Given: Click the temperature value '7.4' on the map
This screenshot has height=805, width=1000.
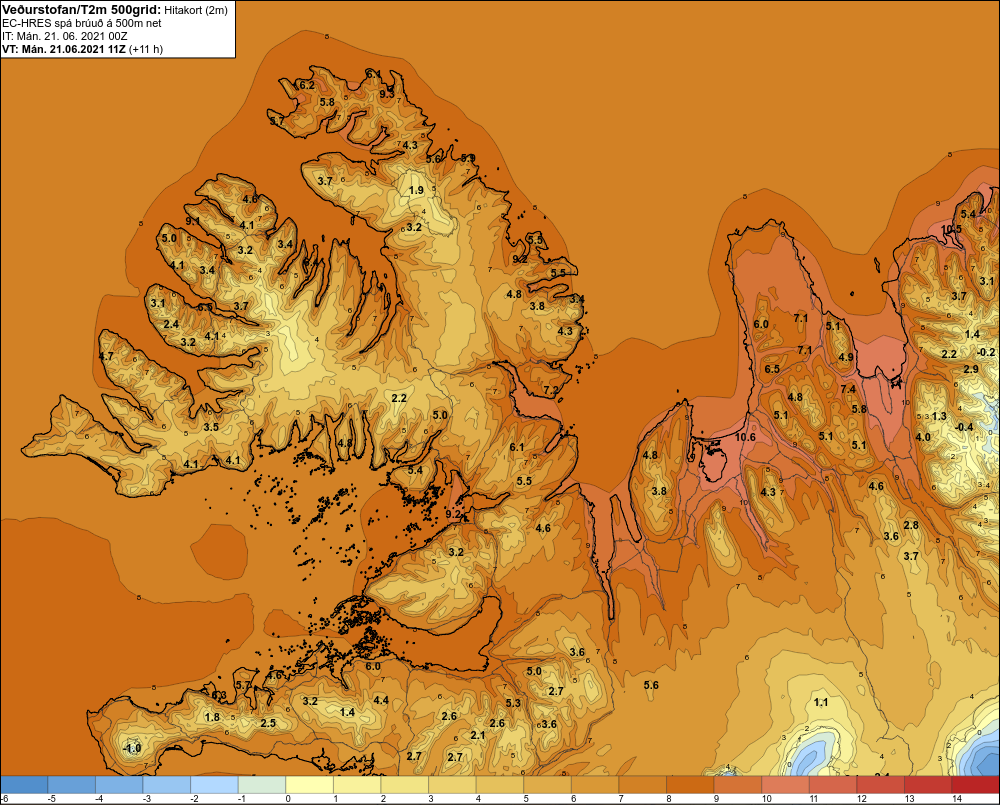Looking at the screenshot, I should coord(848,389).
